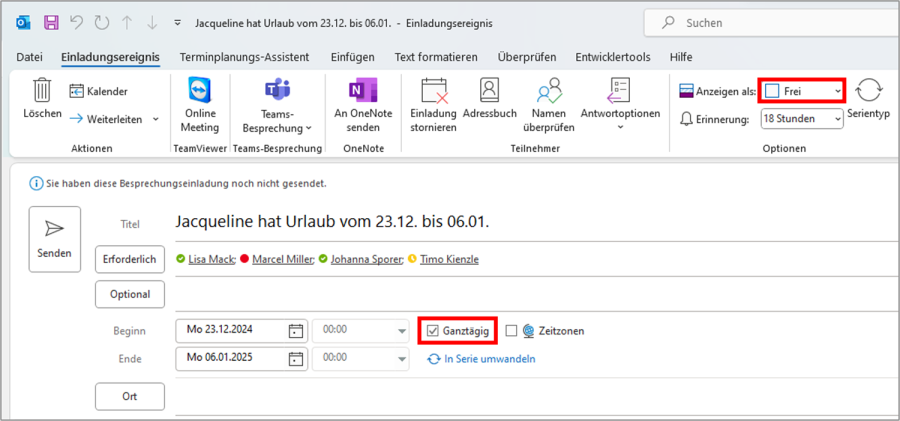Send the event to OneNote
The width and height of the screenshot is (900, 421).
tap(363, 105)
